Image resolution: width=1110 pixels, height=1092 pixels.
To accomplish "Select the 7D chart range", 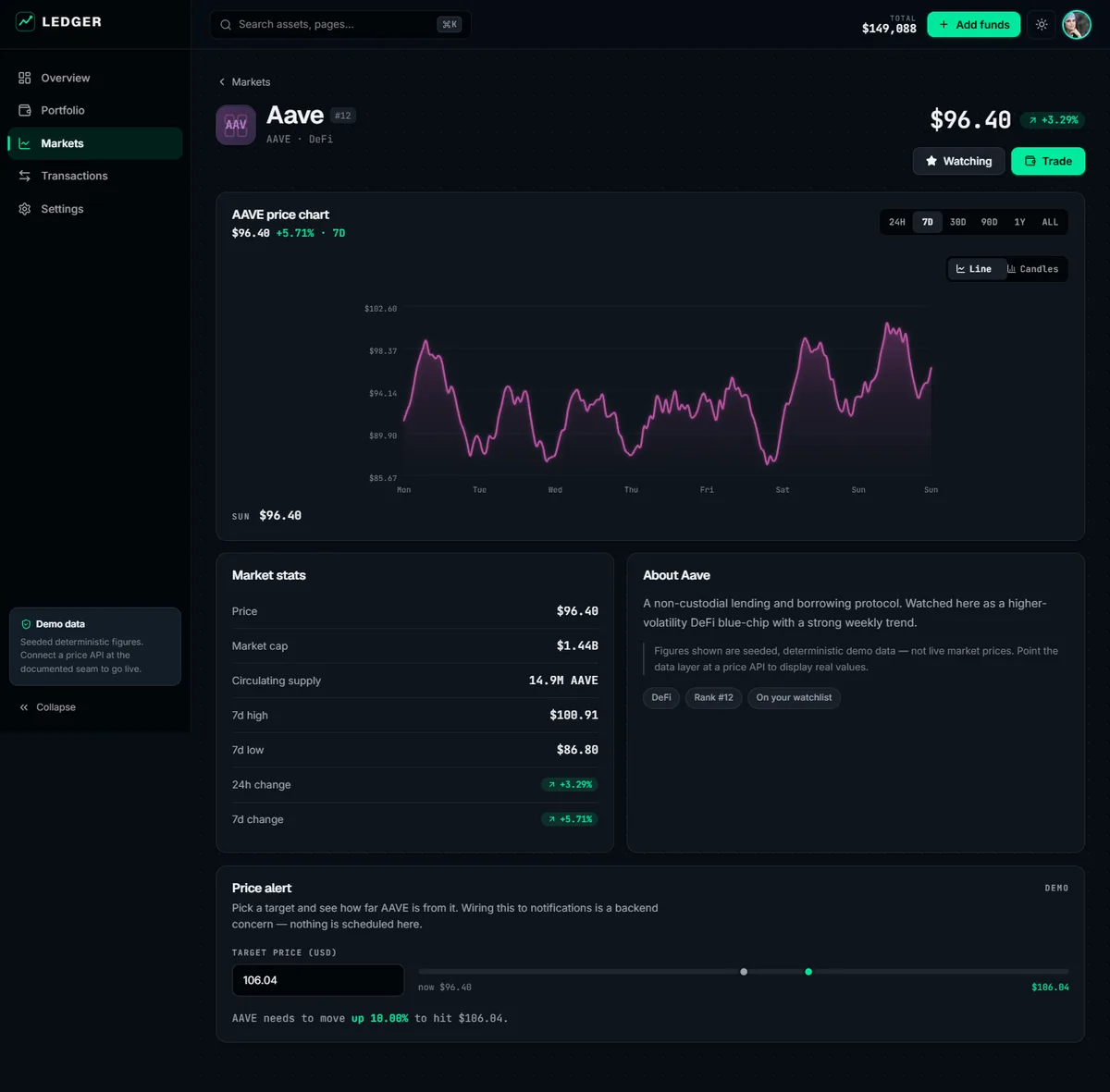I will tap(928, 222).
